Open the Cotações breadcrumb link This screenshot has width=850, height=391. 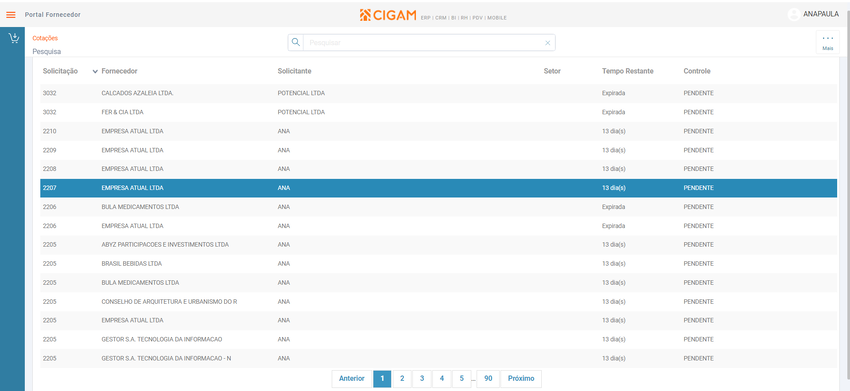coord(45,38)
